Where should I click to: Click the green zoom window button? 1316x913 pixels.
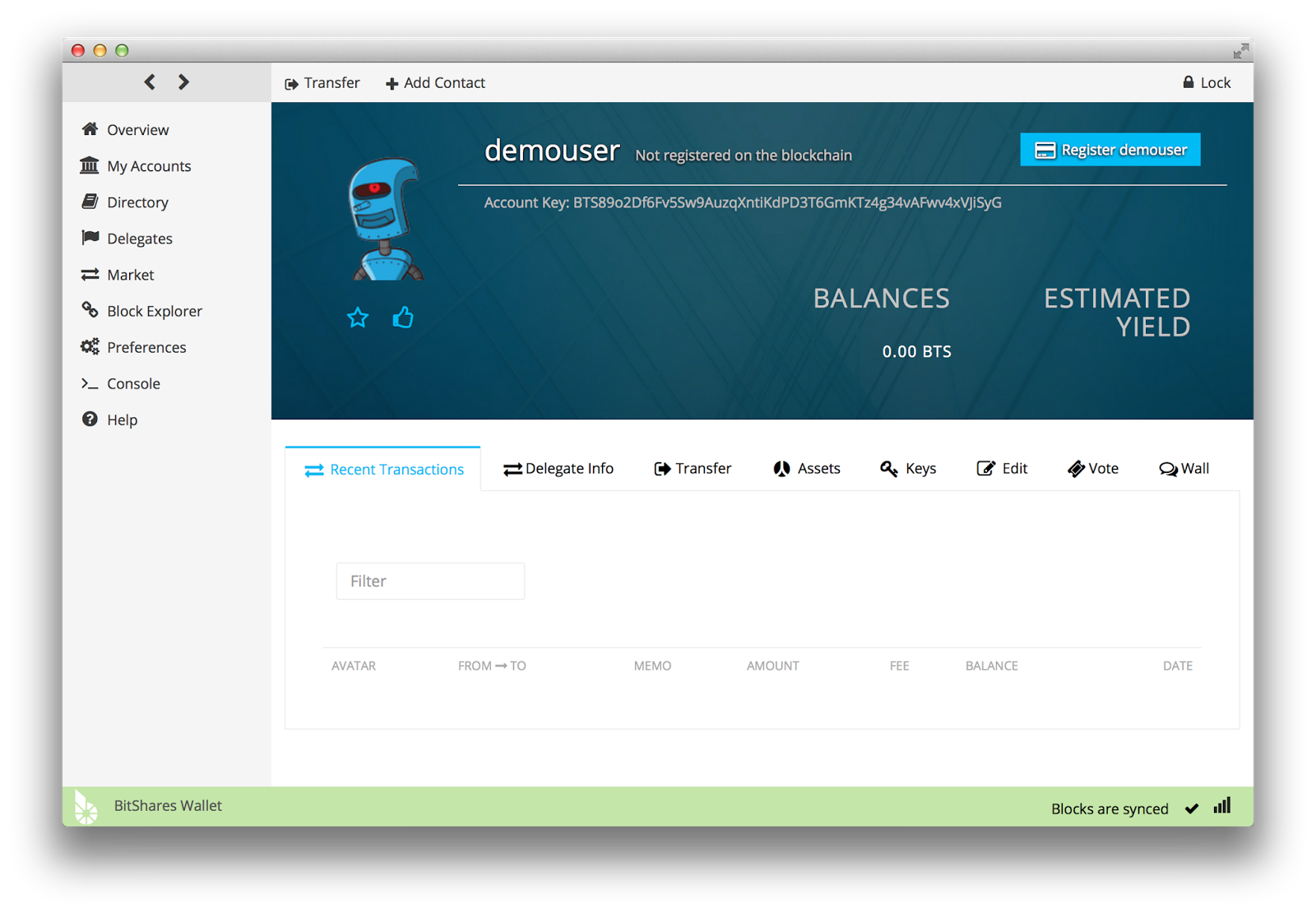tap(122, 50)
